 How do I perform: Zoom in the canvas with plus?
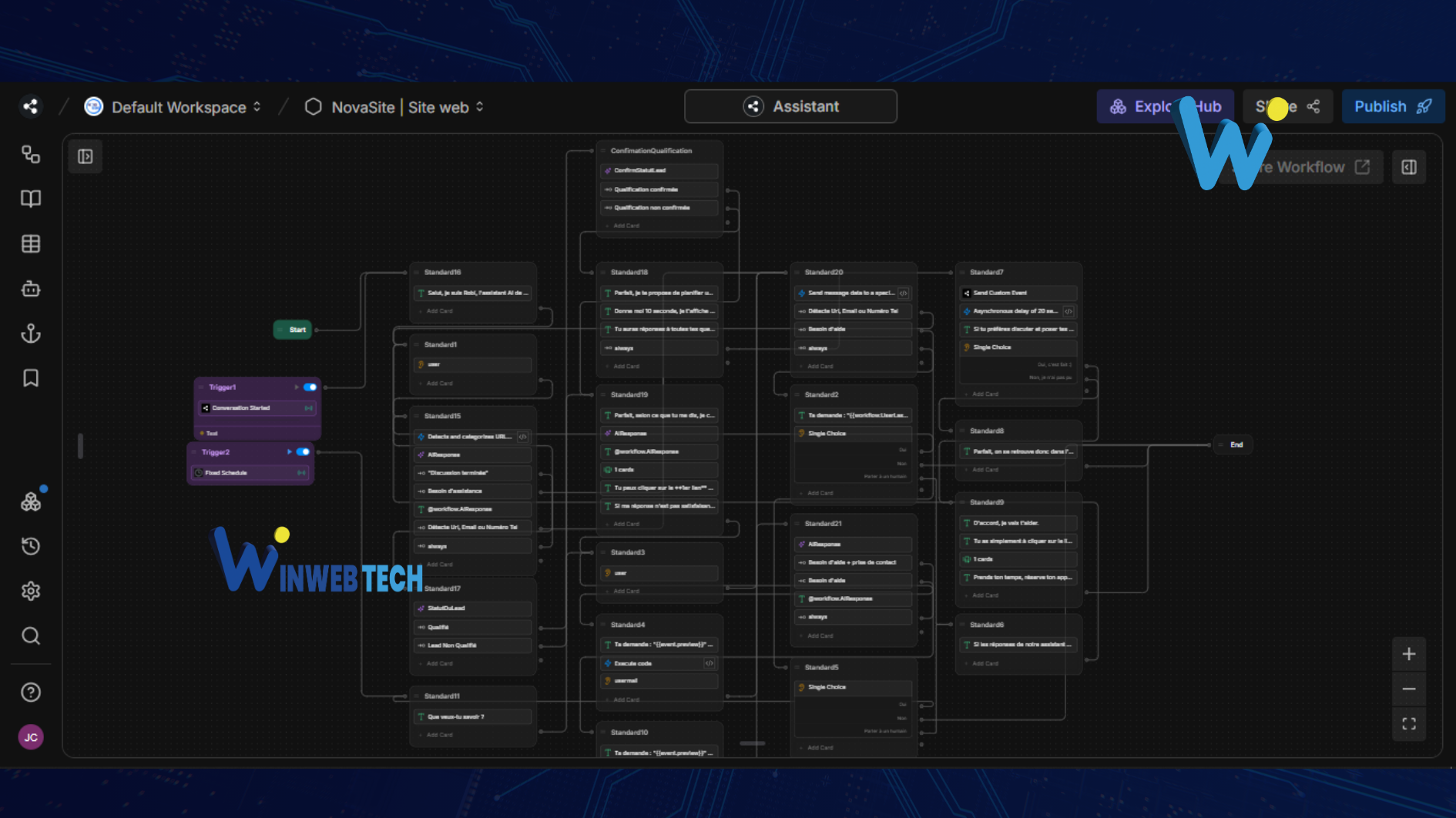click(x=1409, y=654)
